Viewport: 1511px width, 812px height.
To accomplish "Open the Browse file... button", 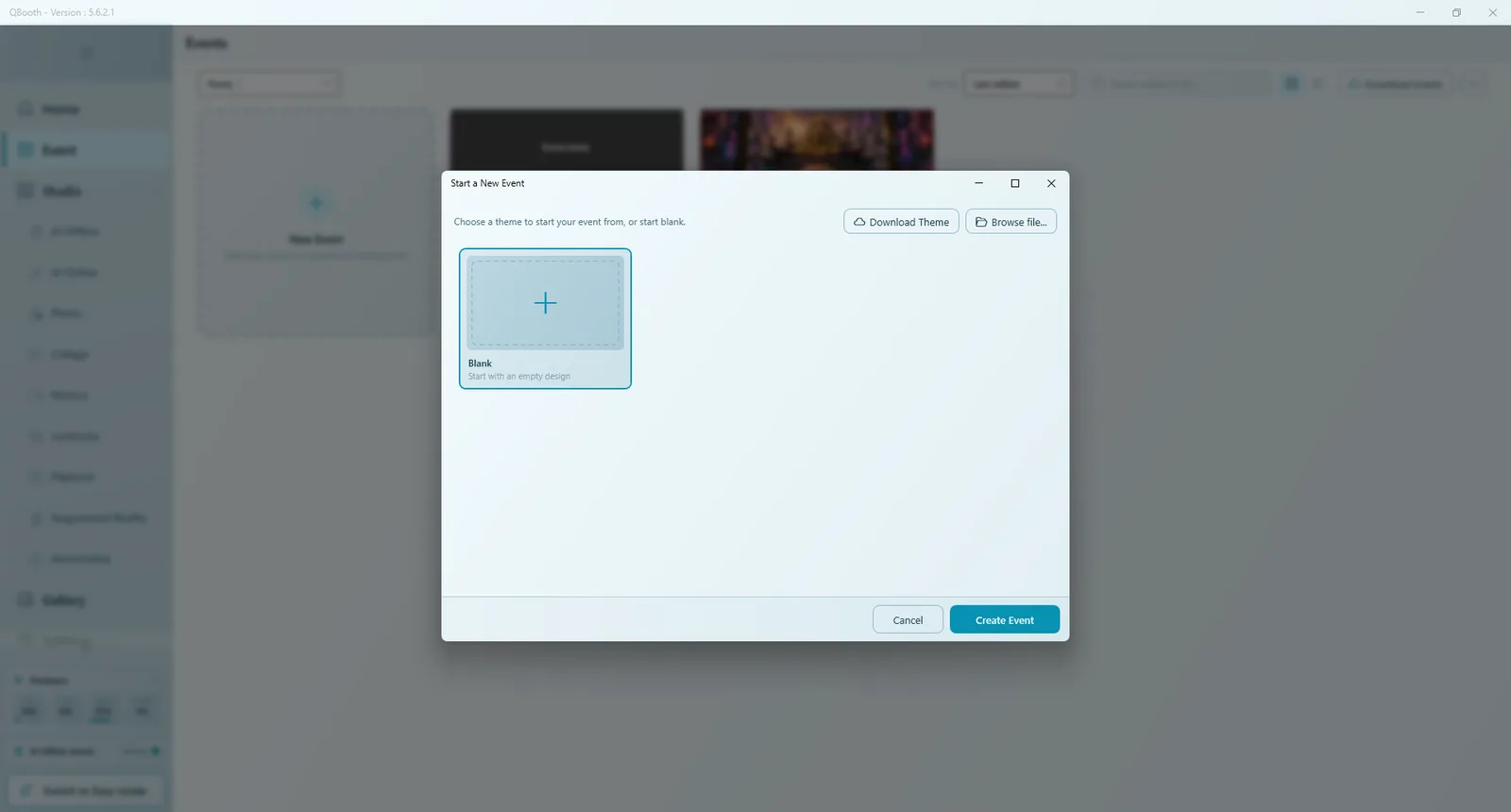I will [x=1010, y=222].
